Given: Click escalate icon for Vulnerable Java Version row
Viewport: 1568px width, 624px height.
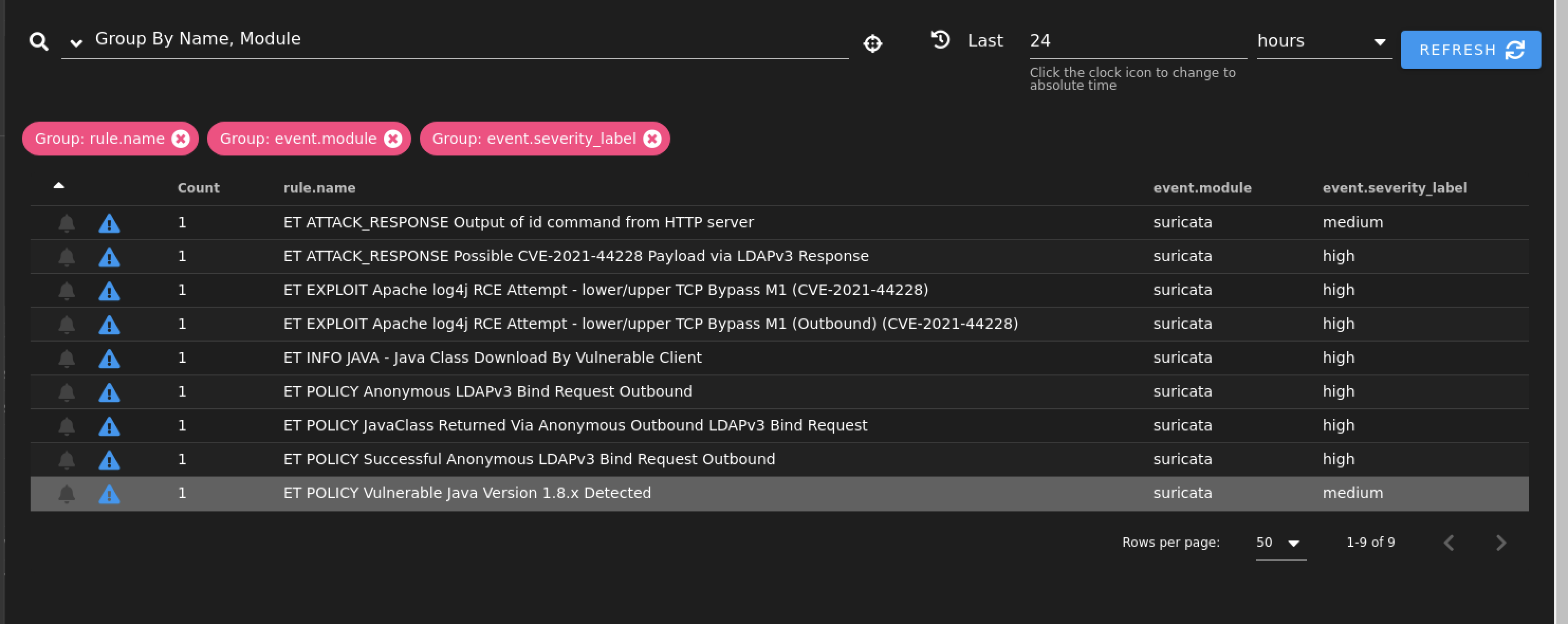Looking at the screenshot, I should click(109, 494).
